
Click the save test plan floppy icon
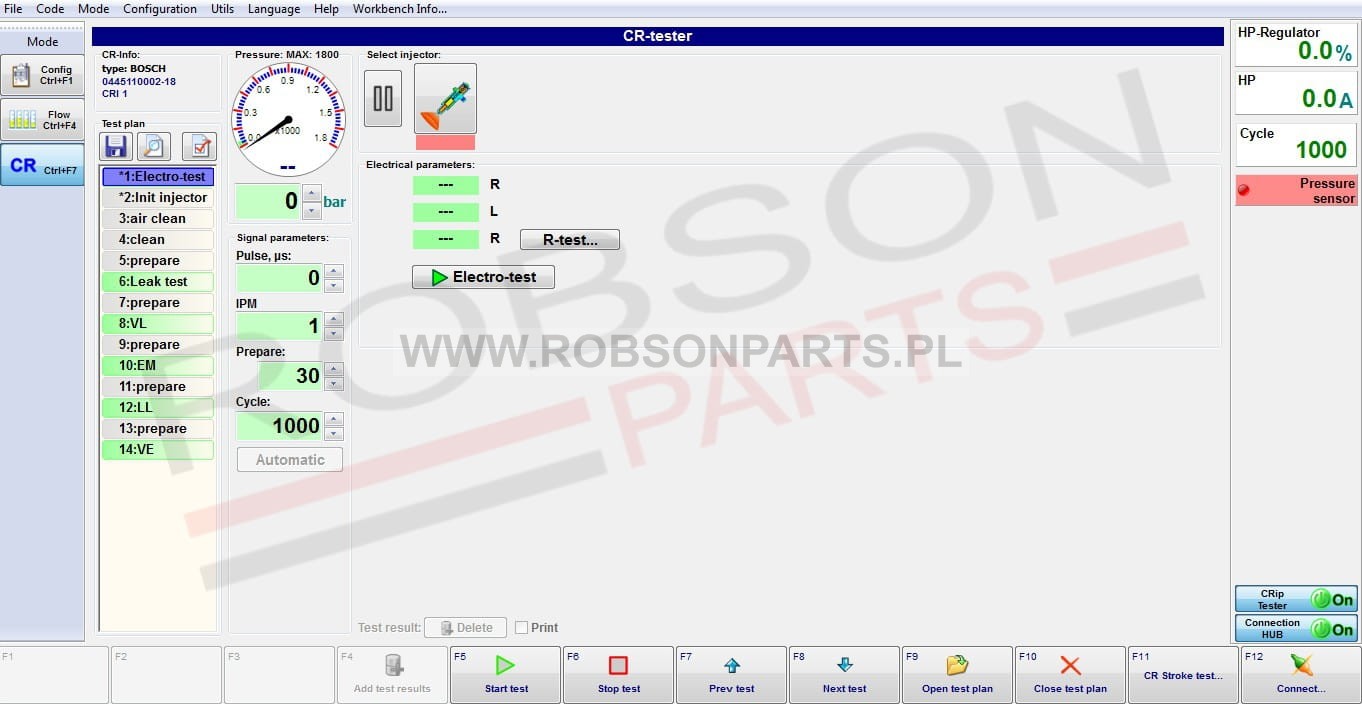pyautogui.click(x=115, y=147)
